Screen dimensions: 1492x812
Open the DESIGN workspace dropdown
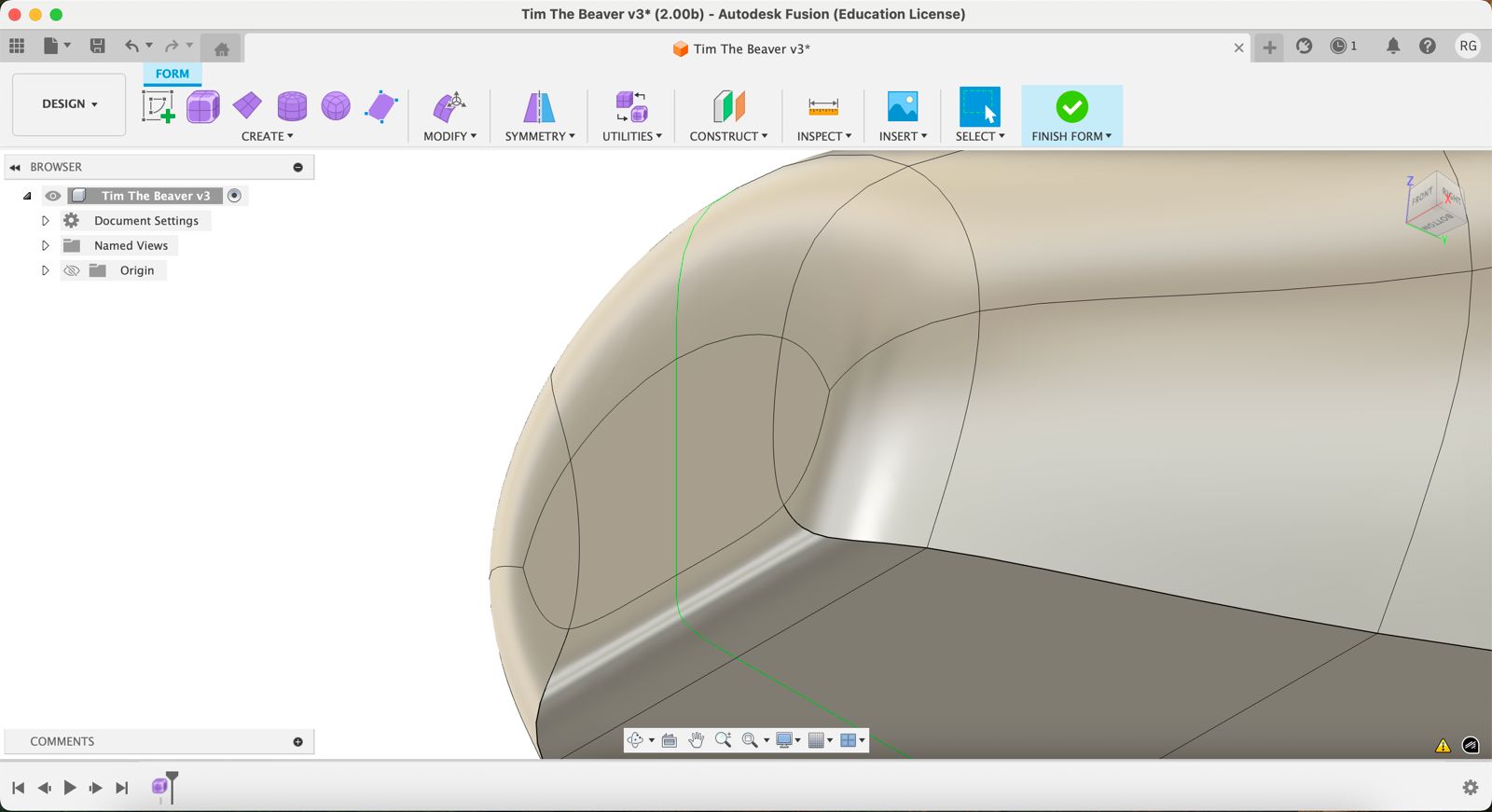[69, 104]
